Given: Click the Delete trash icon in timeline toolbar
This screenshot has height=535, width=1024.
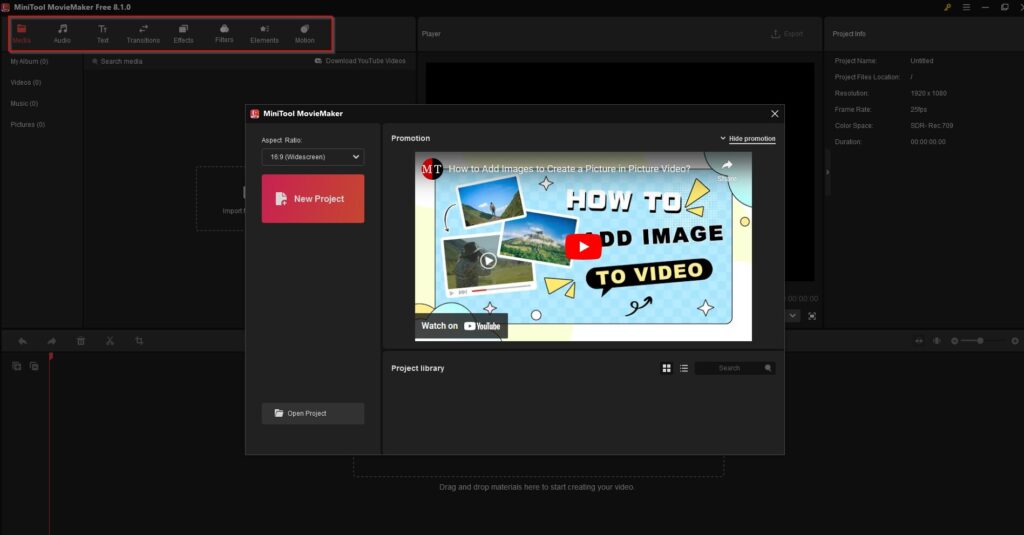Looking at the screenshot, I should click(x=81, y=341).
